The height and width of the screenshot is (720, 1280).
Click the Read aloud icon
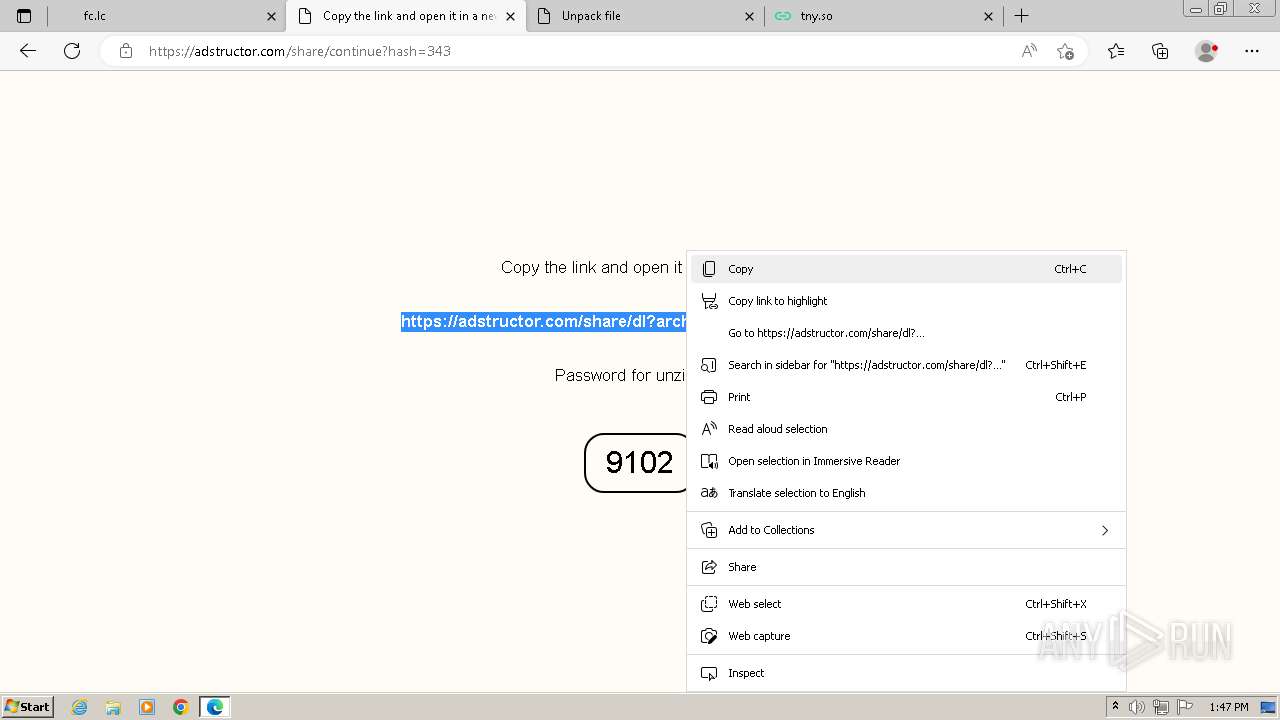(709, 429)
